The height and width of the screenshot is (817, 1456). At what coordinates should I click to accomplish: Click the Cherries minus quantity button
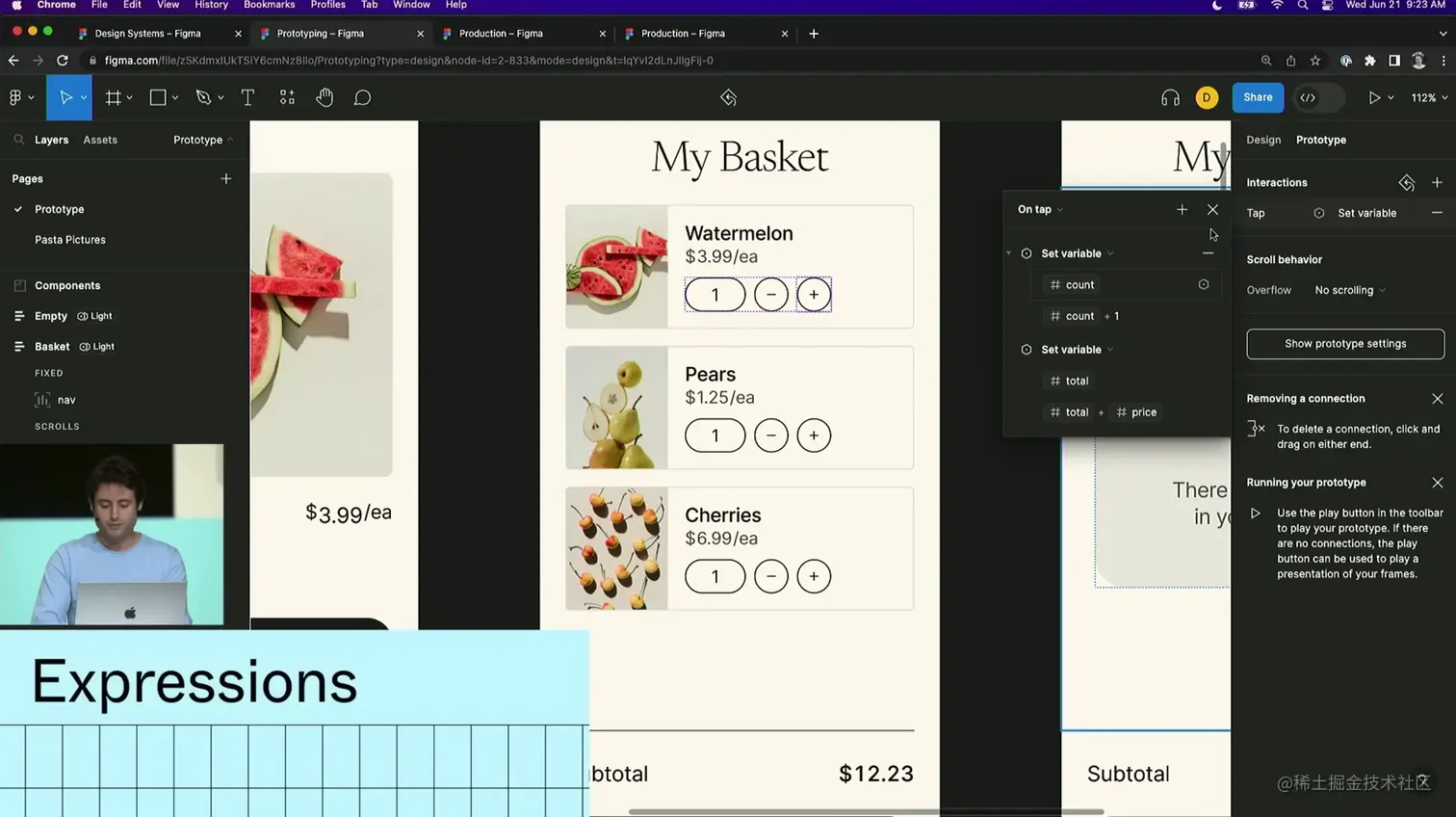pos(771,576)
